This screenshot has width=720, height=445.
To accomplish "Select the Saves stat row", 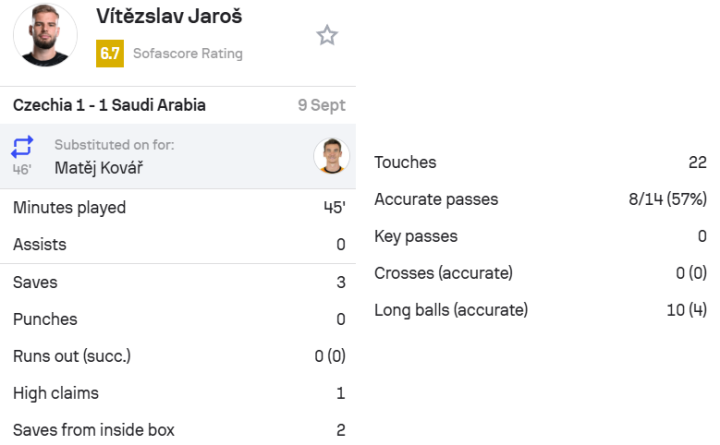I will (x=178, y=282).
